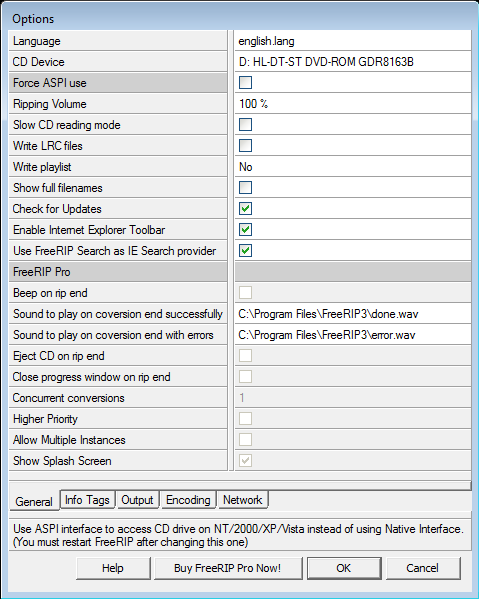Select Sound to play on coversion end successfully
The width and height of the screenshot is (479, 599).
(x=118, y=314)
